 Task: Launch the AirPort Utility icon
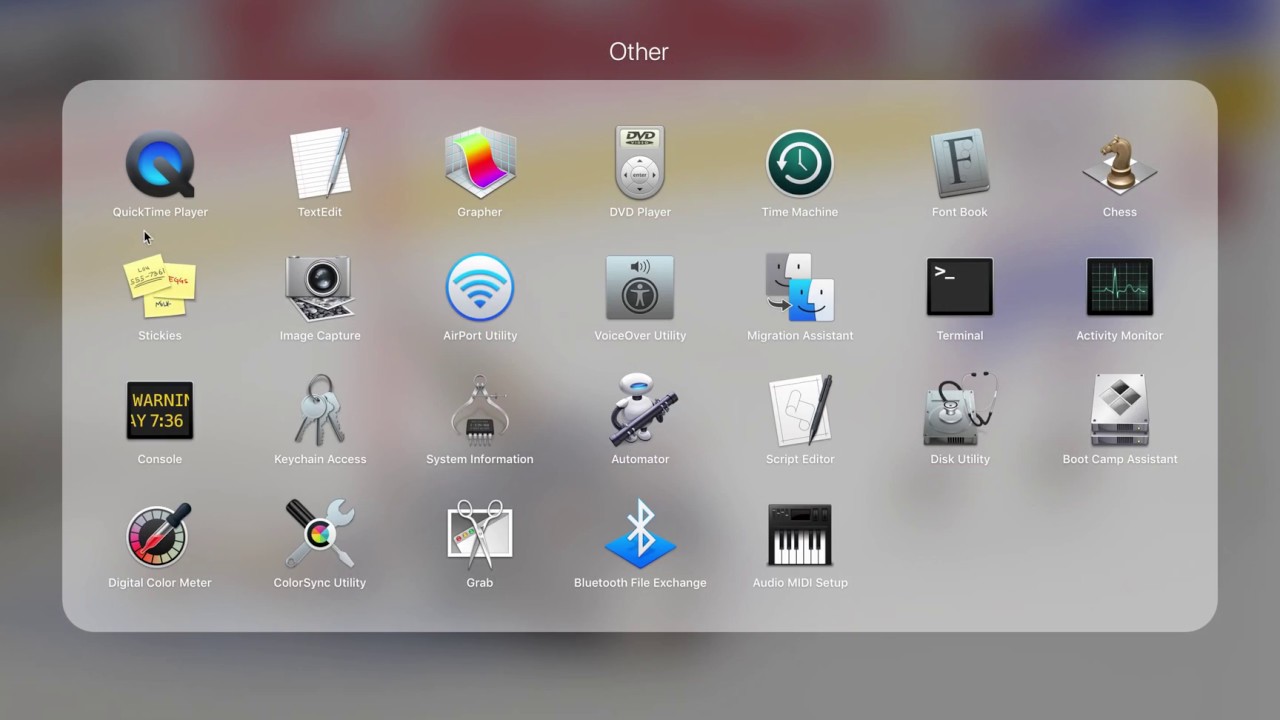[480, 287]
